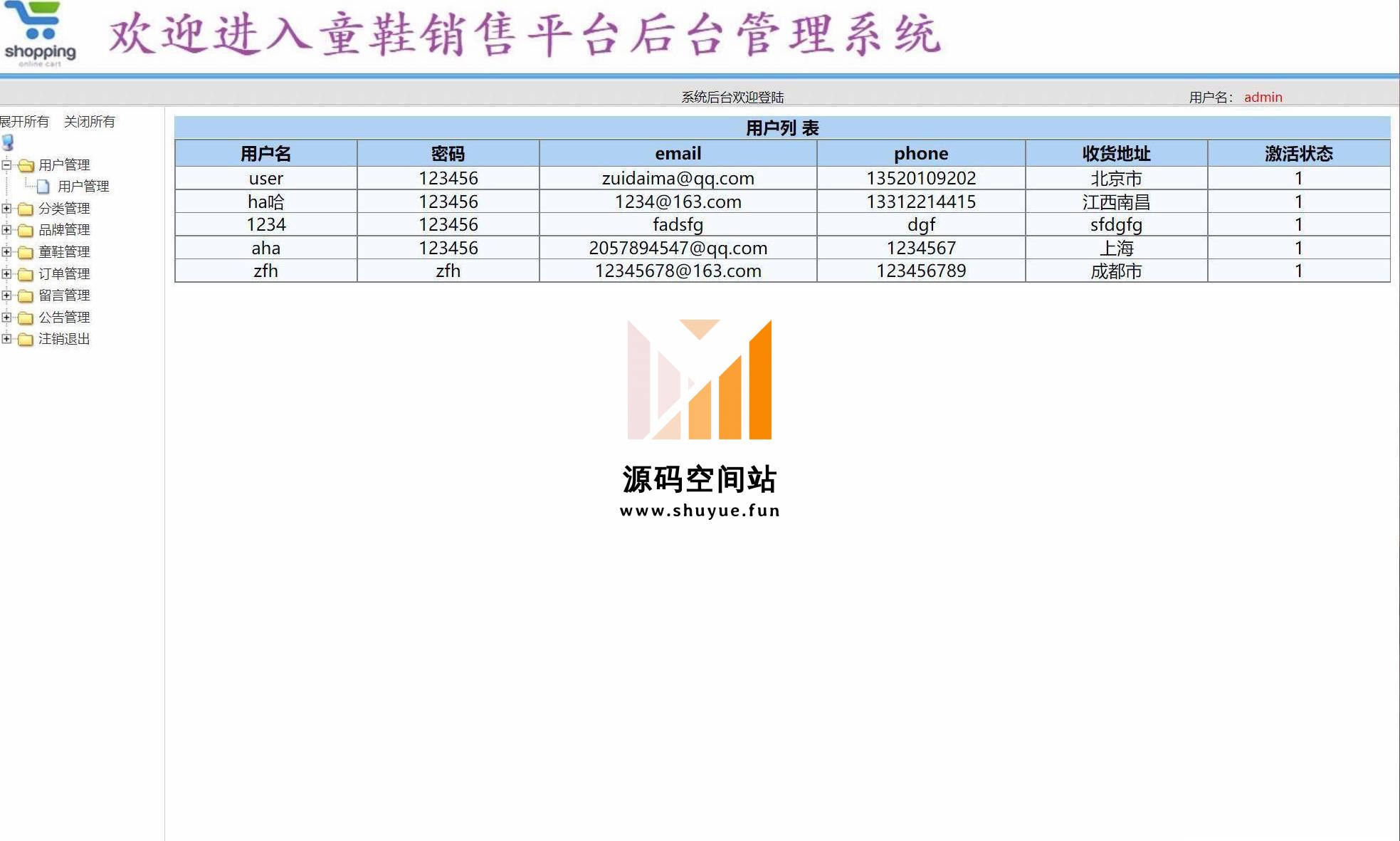Click the phone column header
Viewport: 1400px width, 841px height.
coord(921,154)
